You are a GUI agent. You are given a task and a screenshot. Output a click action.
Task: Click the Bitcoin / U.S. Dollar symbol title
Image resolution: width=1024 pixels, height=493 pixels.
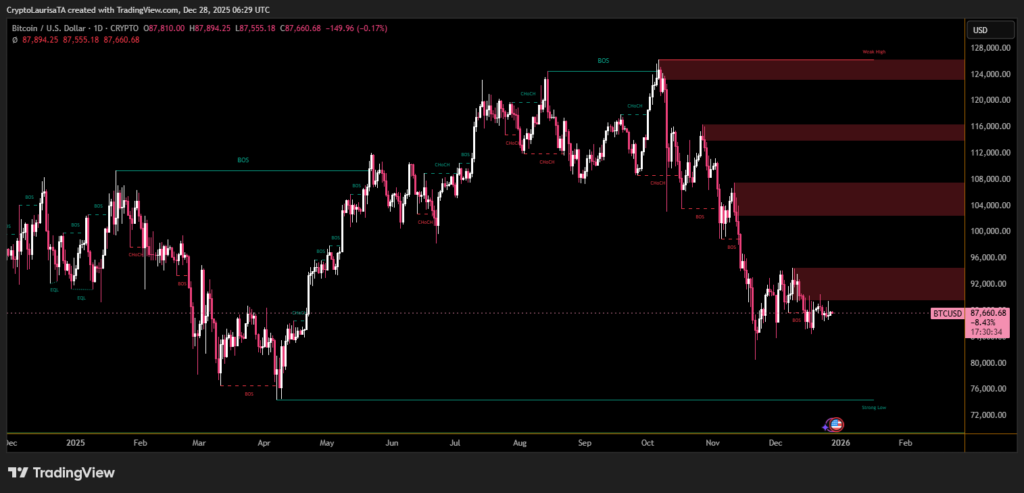[46, 28]
